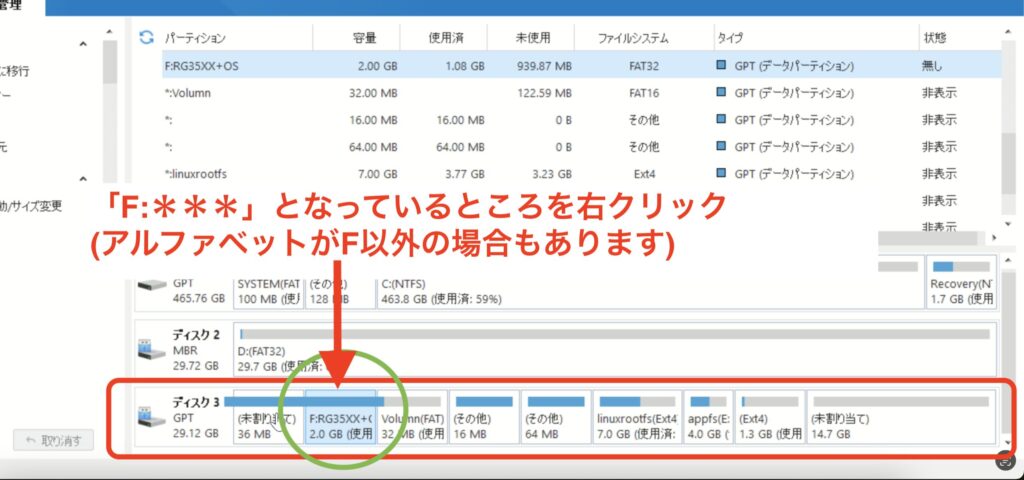Click the FAT16 file system cell
1024x480 pixels.
point(644,93)
